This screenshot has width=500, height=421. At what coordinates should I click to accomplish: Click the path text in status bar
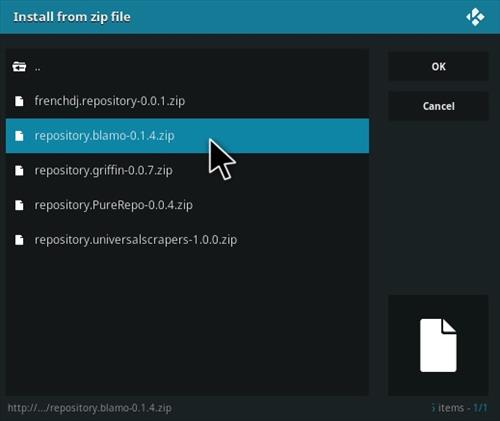(x=90, y=408)
